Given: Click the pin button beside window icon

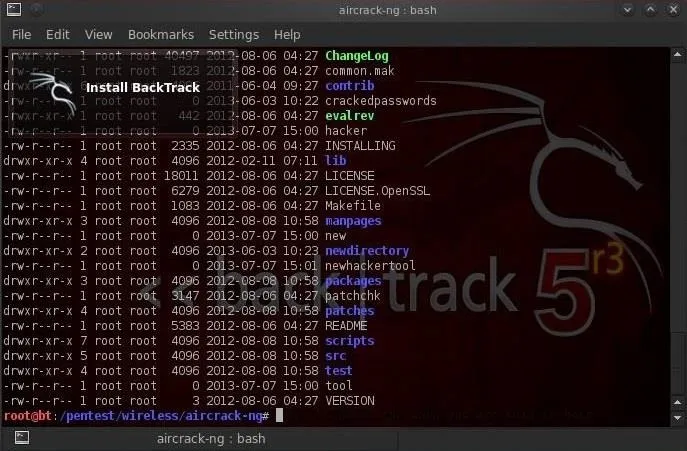Looking at the screenshot, I should [x=37, y=9].
